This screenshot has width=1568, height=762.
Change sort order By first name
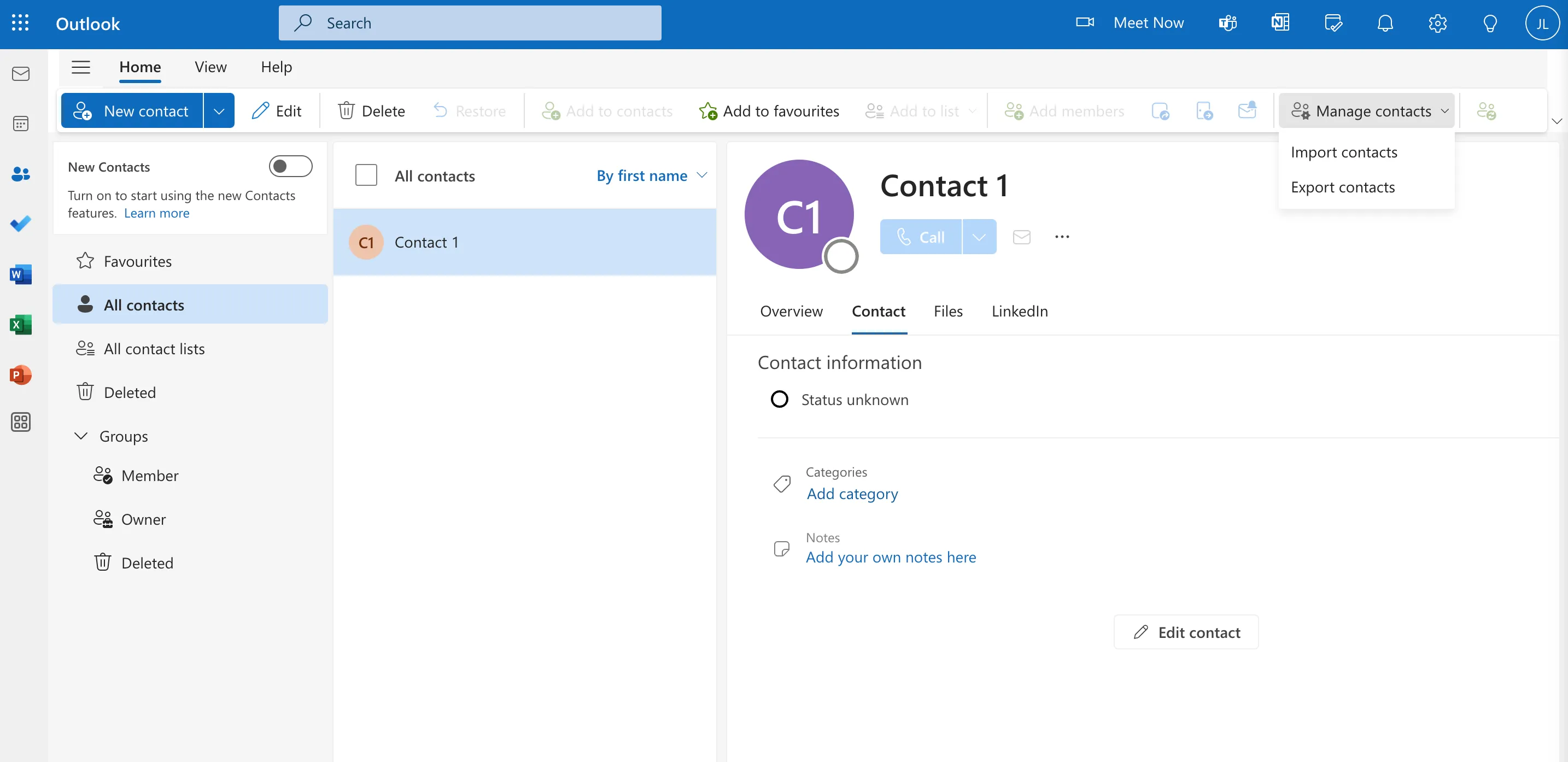(651, 175)
